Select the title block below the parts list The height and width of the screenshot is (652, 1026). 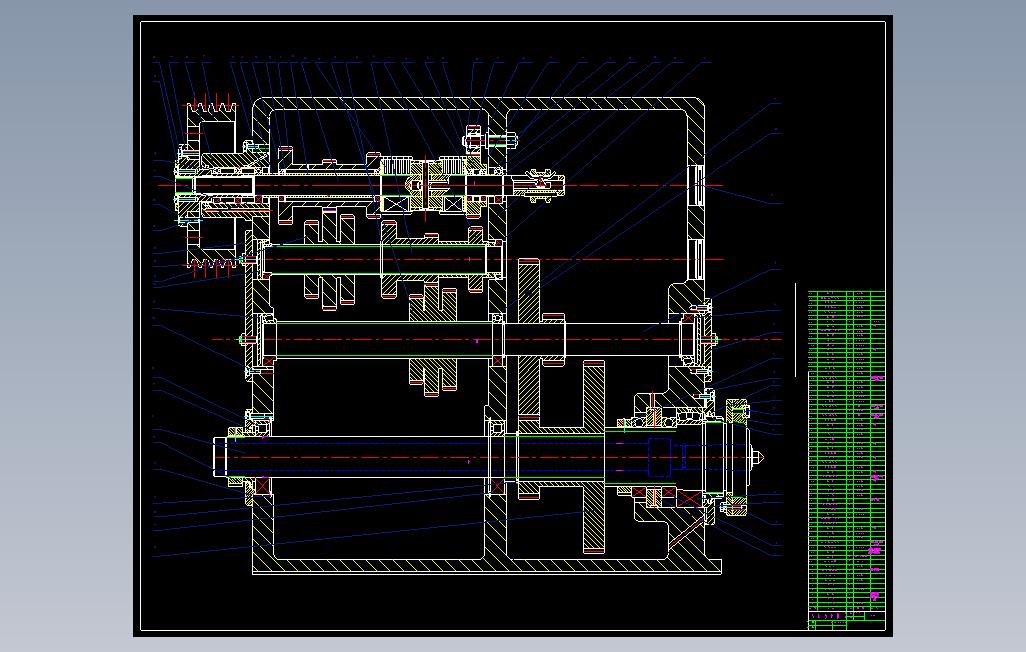coord(847,621)
